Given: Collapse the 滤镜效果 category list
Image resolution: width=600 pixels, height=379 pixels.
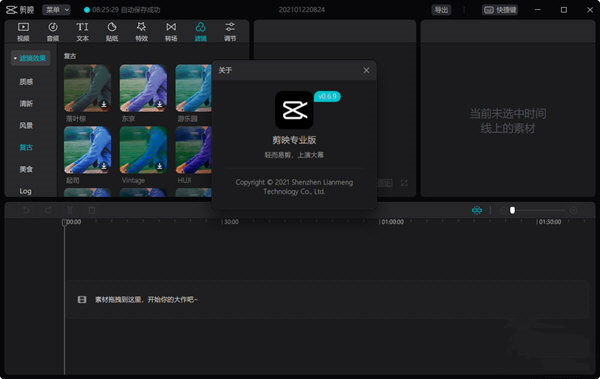Looking at the screenshot, I should pos(30,58).
